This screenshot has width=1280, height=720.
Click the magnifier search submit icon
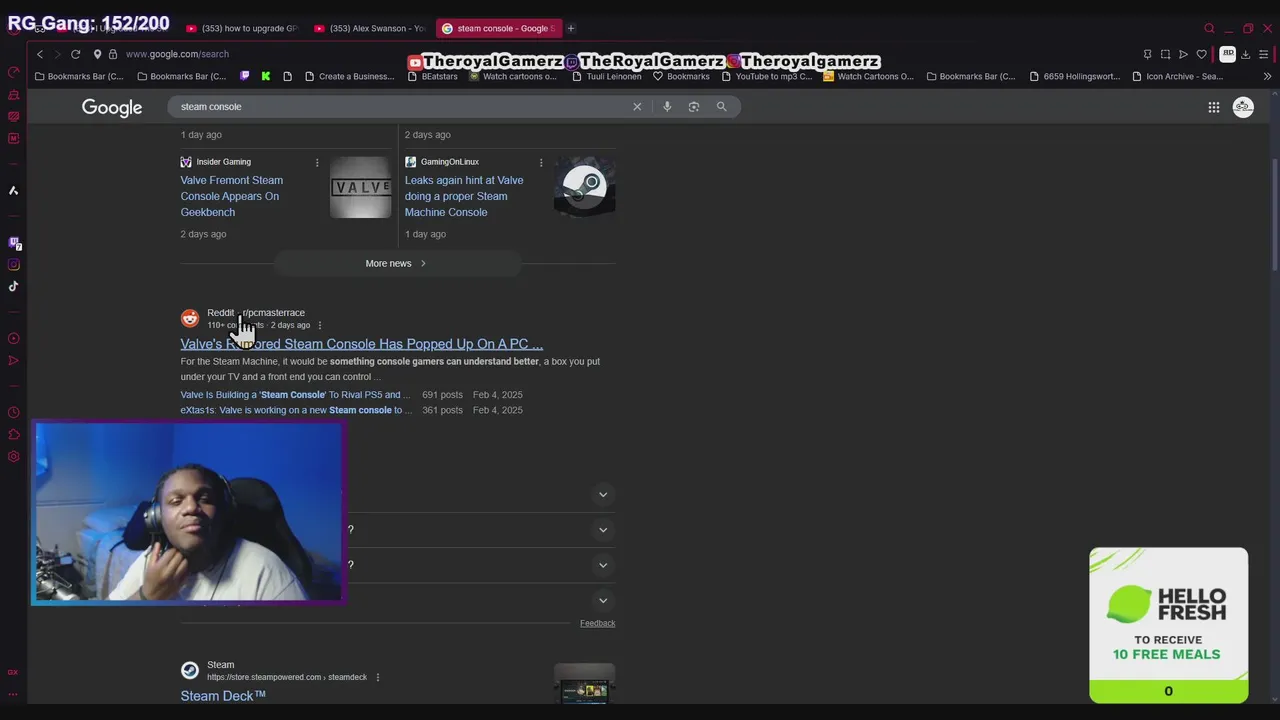721,107
